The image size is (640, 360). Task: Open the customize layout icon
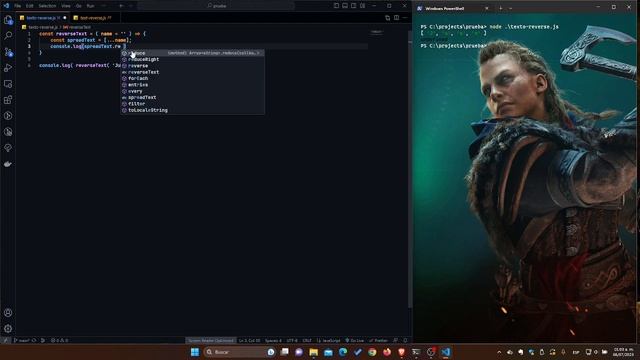click(x=362, y=6)
